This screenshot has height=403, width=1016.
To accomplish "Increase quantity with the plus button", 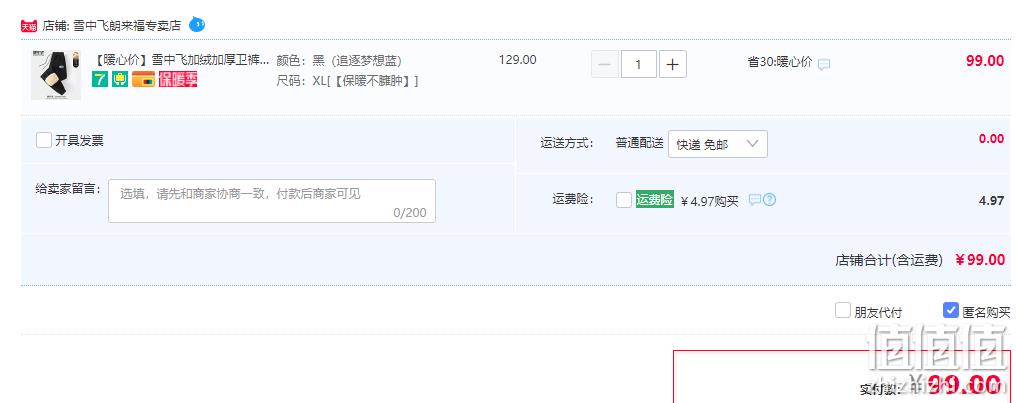I will coord(673,64).
